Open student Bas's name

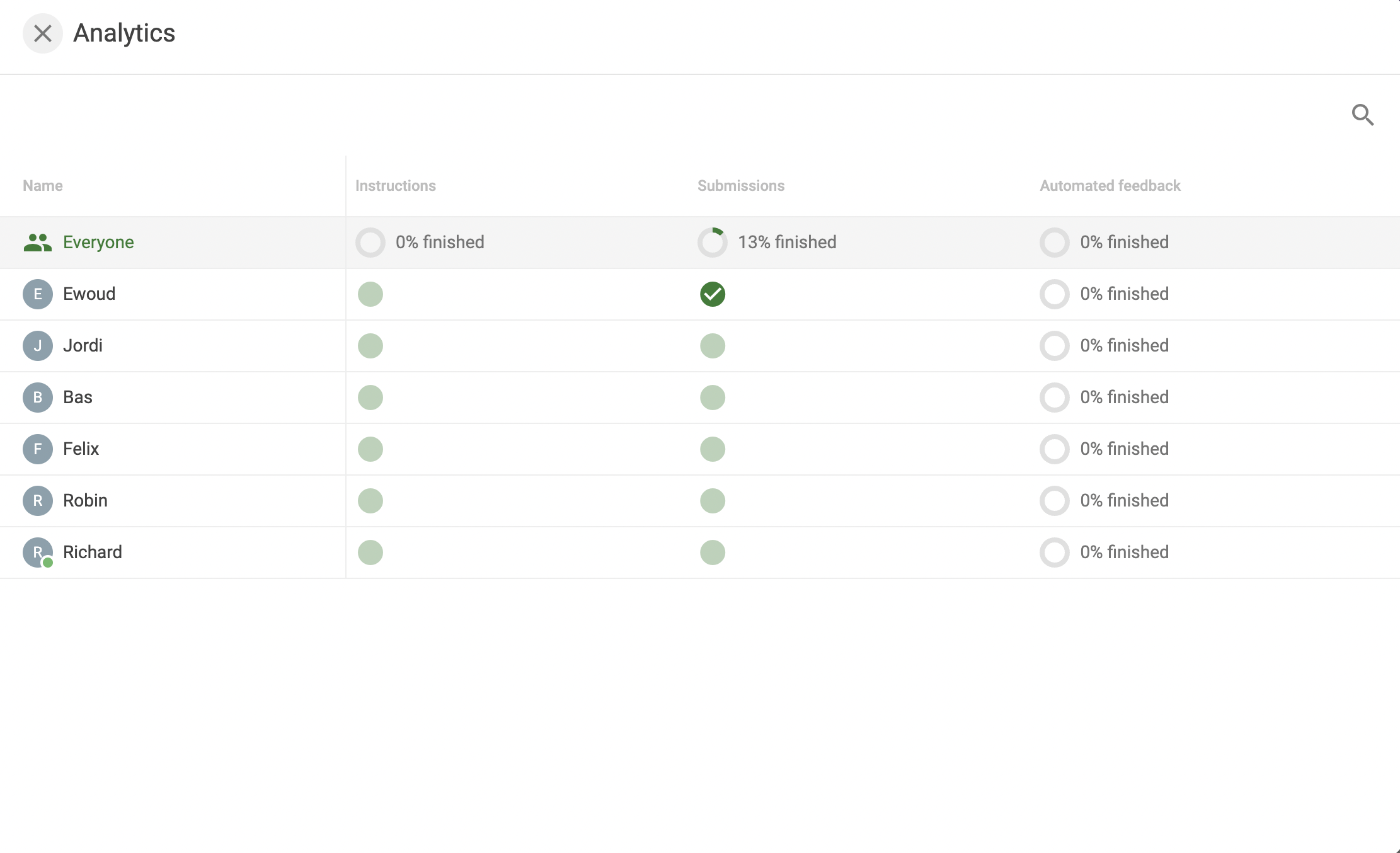pyautogui.click(x=78, y=398)
